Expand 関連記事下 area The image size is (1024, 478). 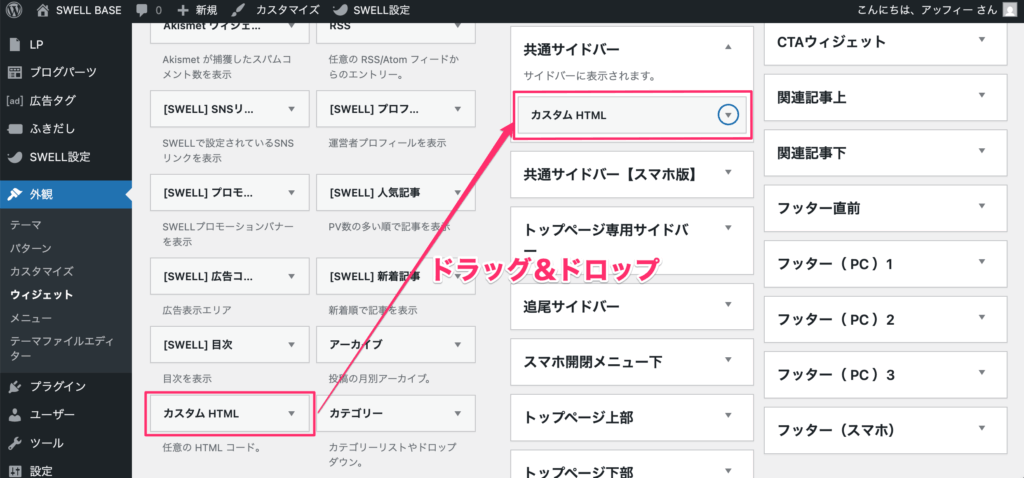[982, 151]
